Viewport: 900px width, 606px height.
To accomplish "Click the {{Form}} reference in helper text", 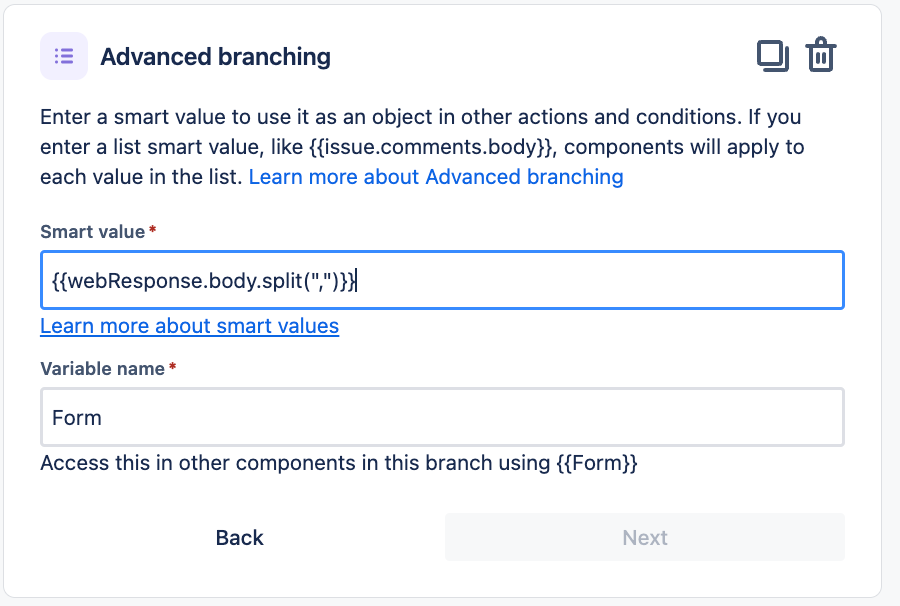I will click(x=596, y=463).
